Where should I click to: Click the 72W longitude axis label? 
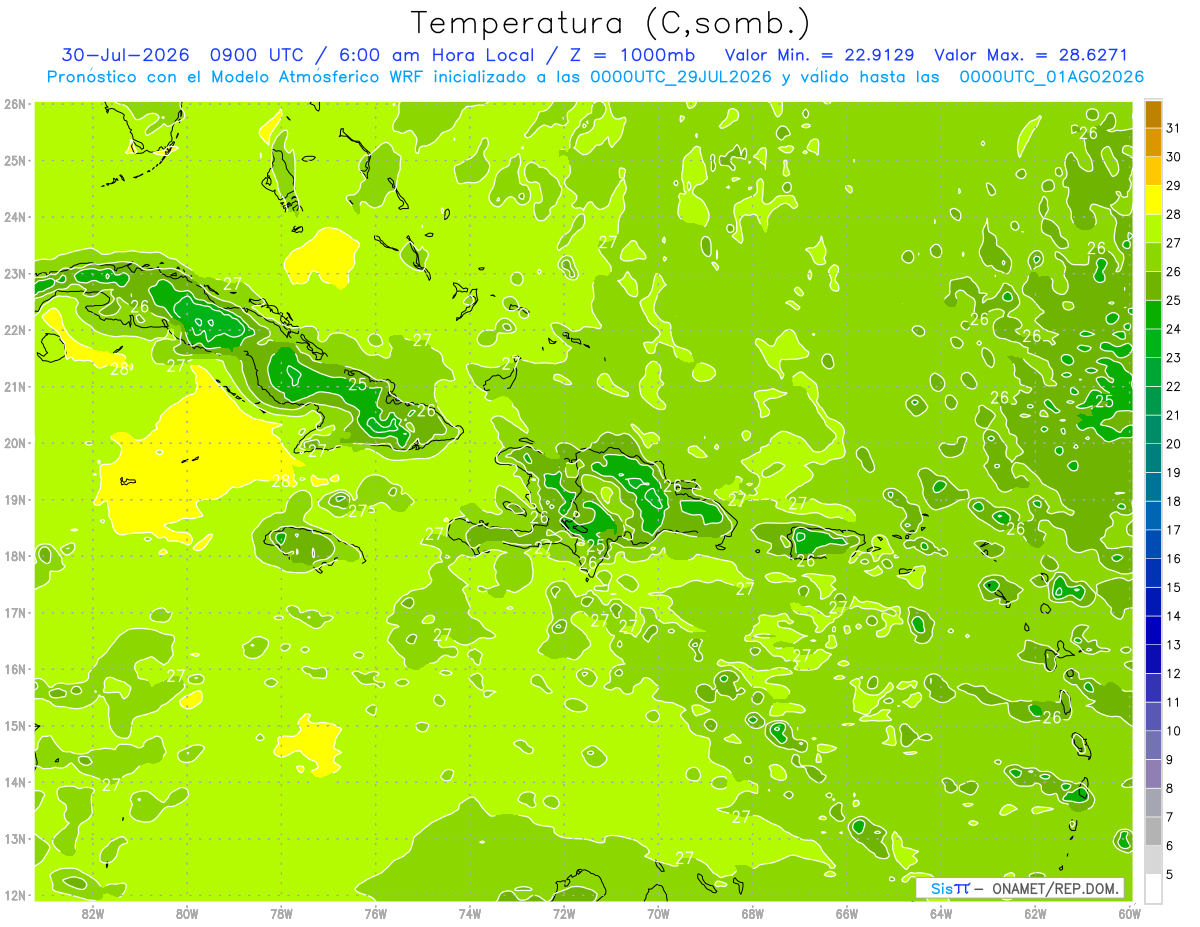(564, 914)
